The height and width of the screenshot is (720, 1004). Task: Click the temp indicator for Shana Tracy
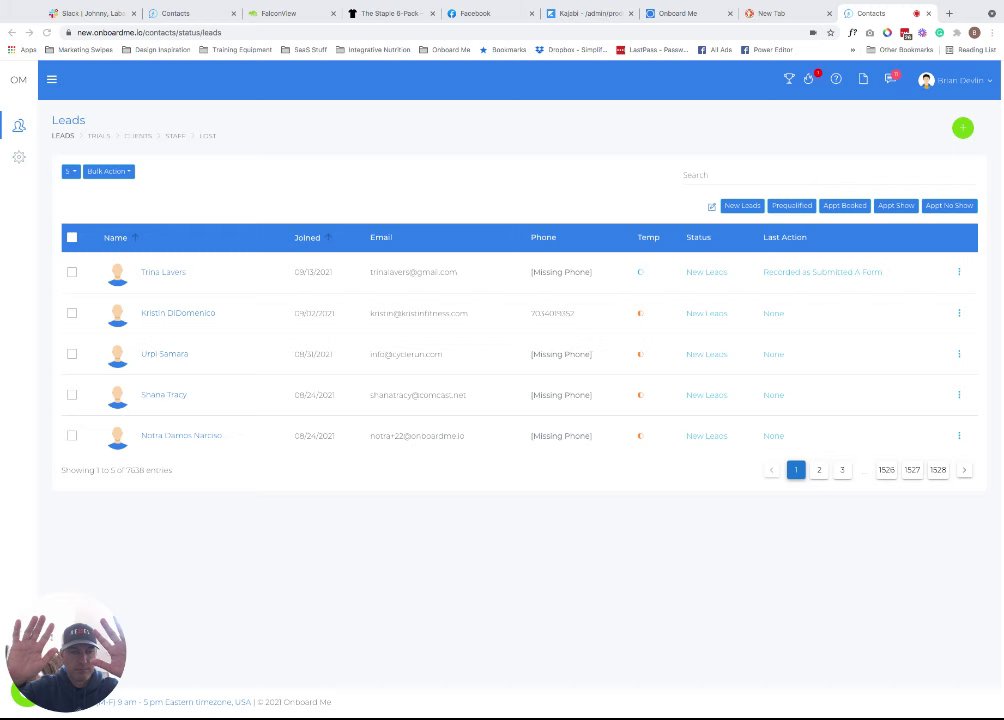640,395
